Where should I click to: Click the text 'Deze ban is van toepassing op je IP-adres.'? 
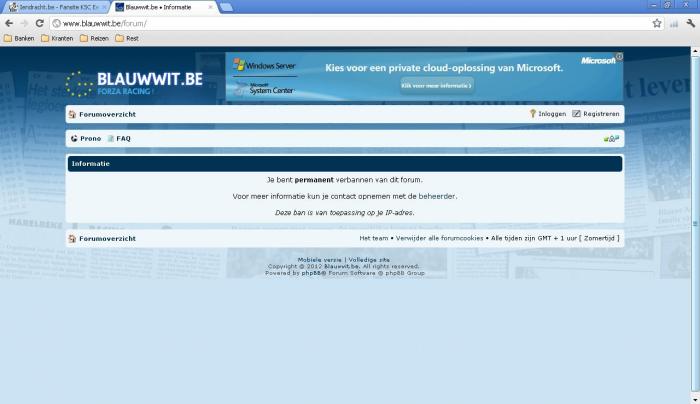click(345, 212)
